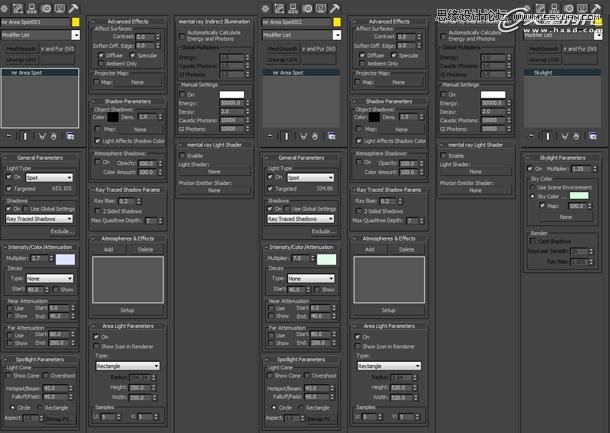Toggle Light Affects Shadow Color for Spot002
This screenshot has height=433, width=610.
click(359, 141)
